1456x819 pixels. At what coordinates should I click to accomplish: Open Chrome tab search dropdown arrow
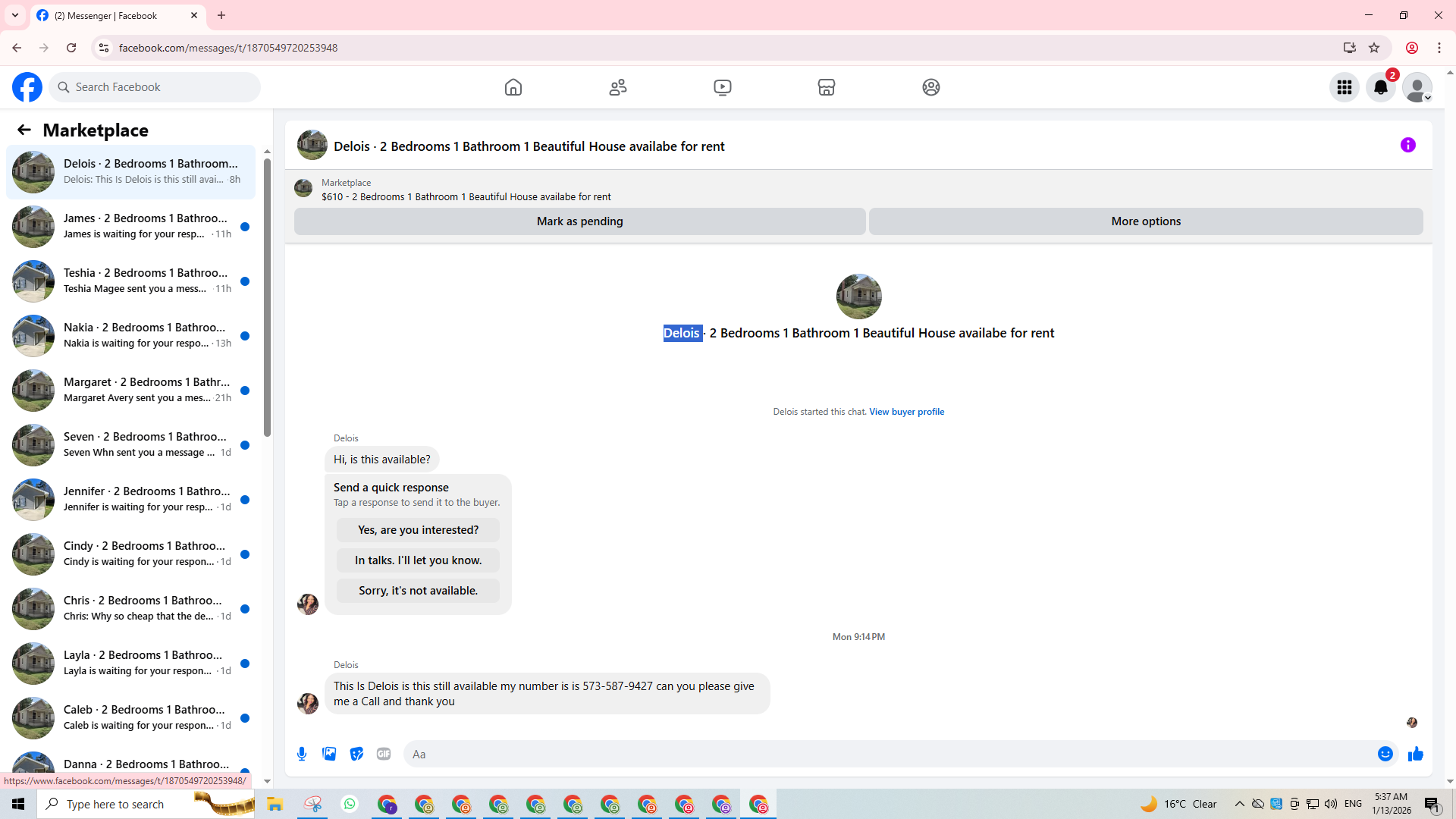[x=15, y=15]
